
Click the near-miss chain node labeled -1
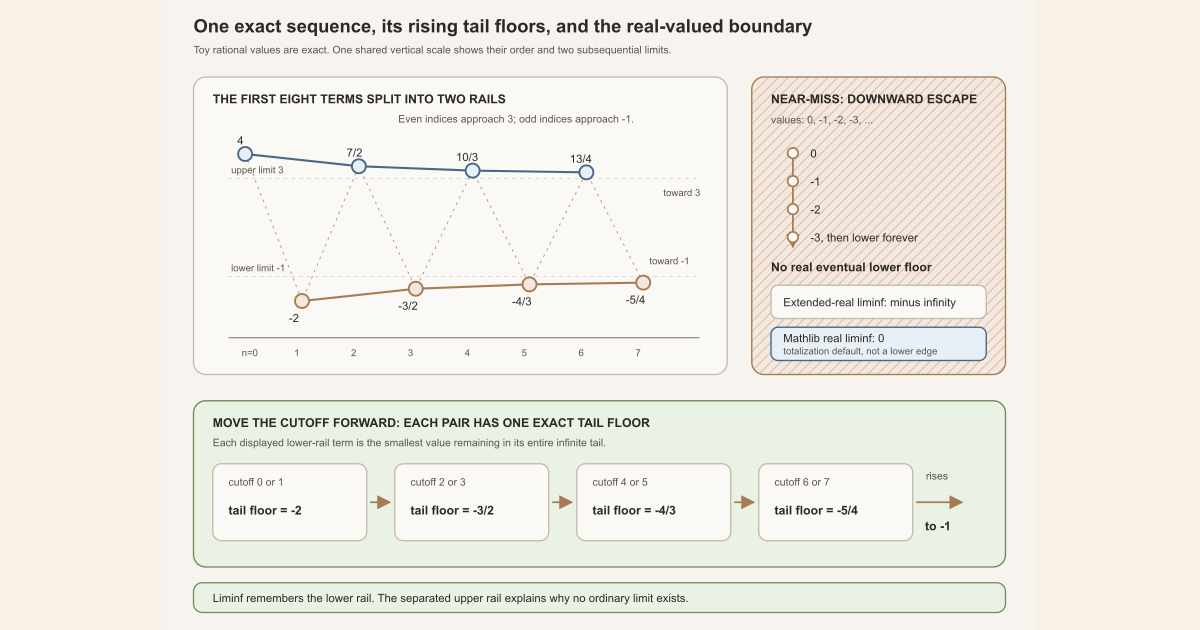pyautogui.click(x=793, y=181)
